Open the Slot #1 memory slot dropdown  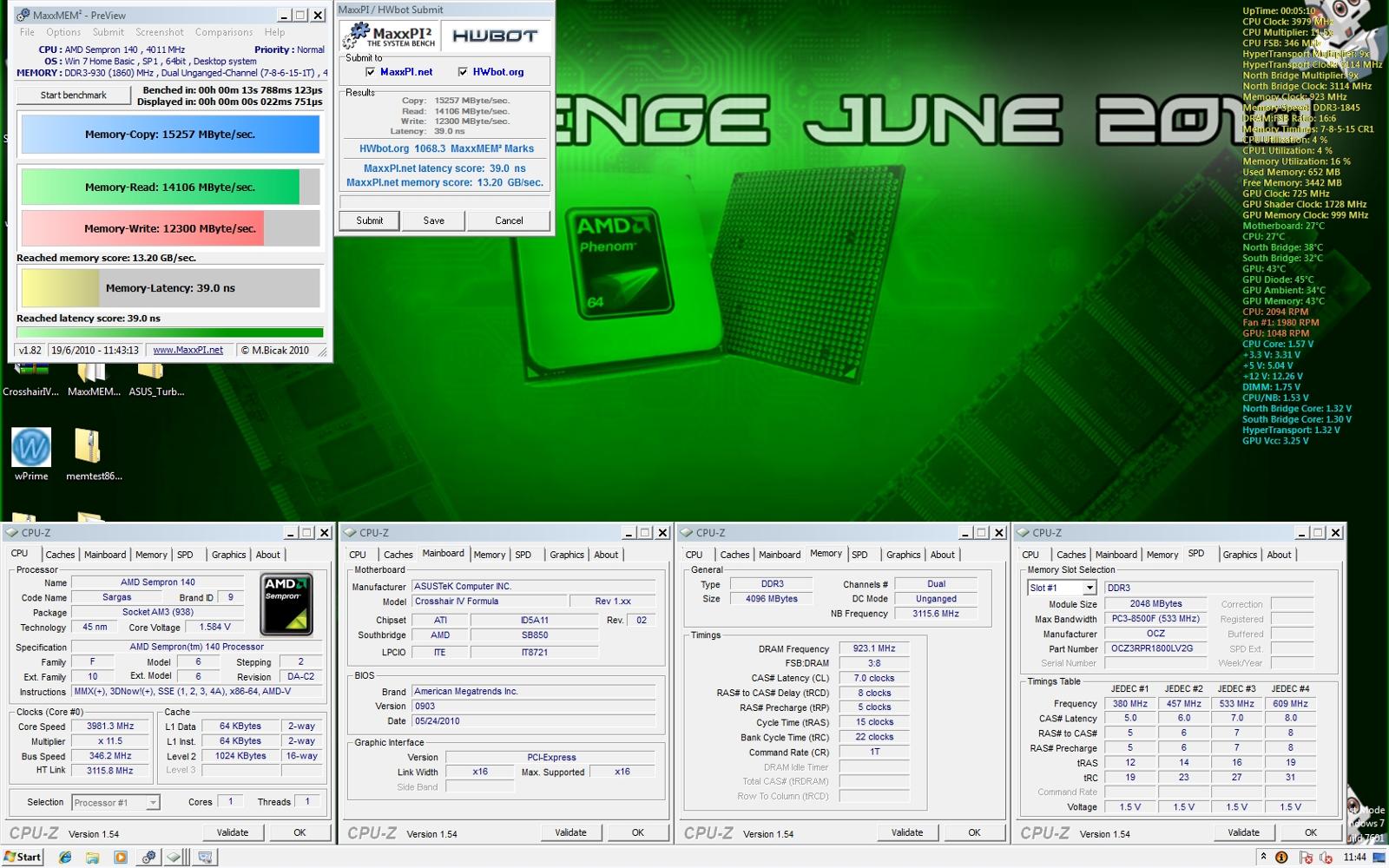point(1062,588)
